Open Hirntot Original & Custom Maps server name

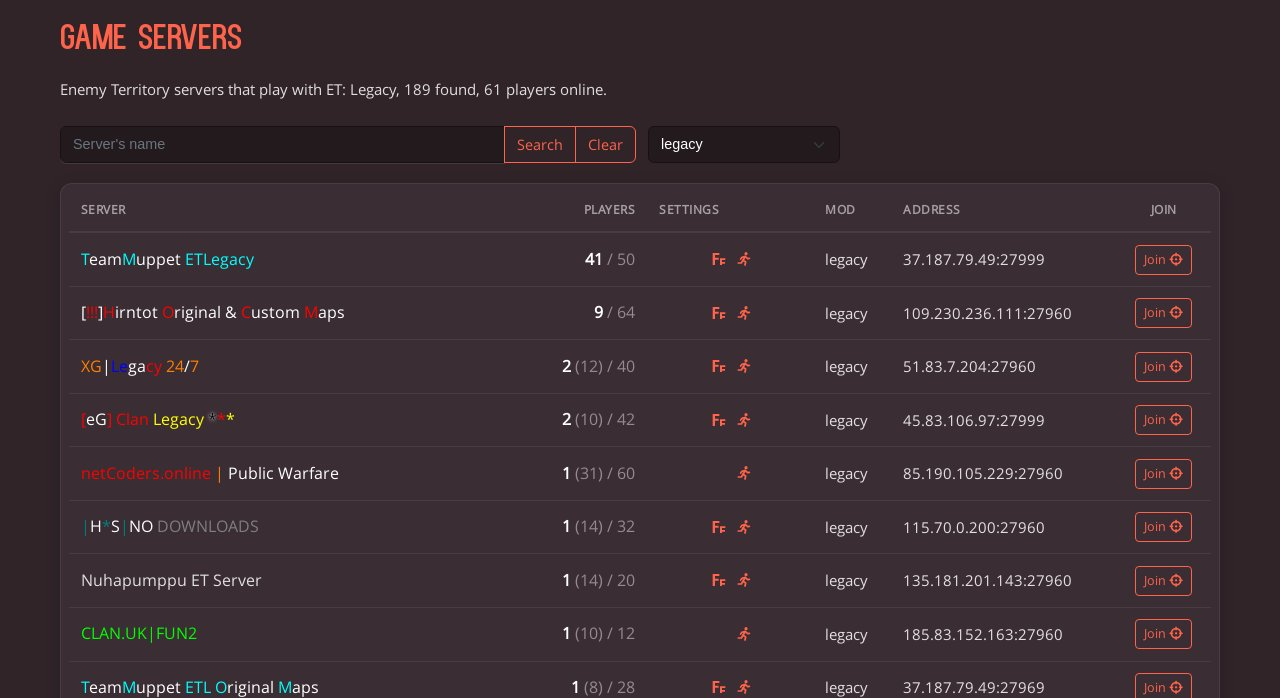(213, 312)
